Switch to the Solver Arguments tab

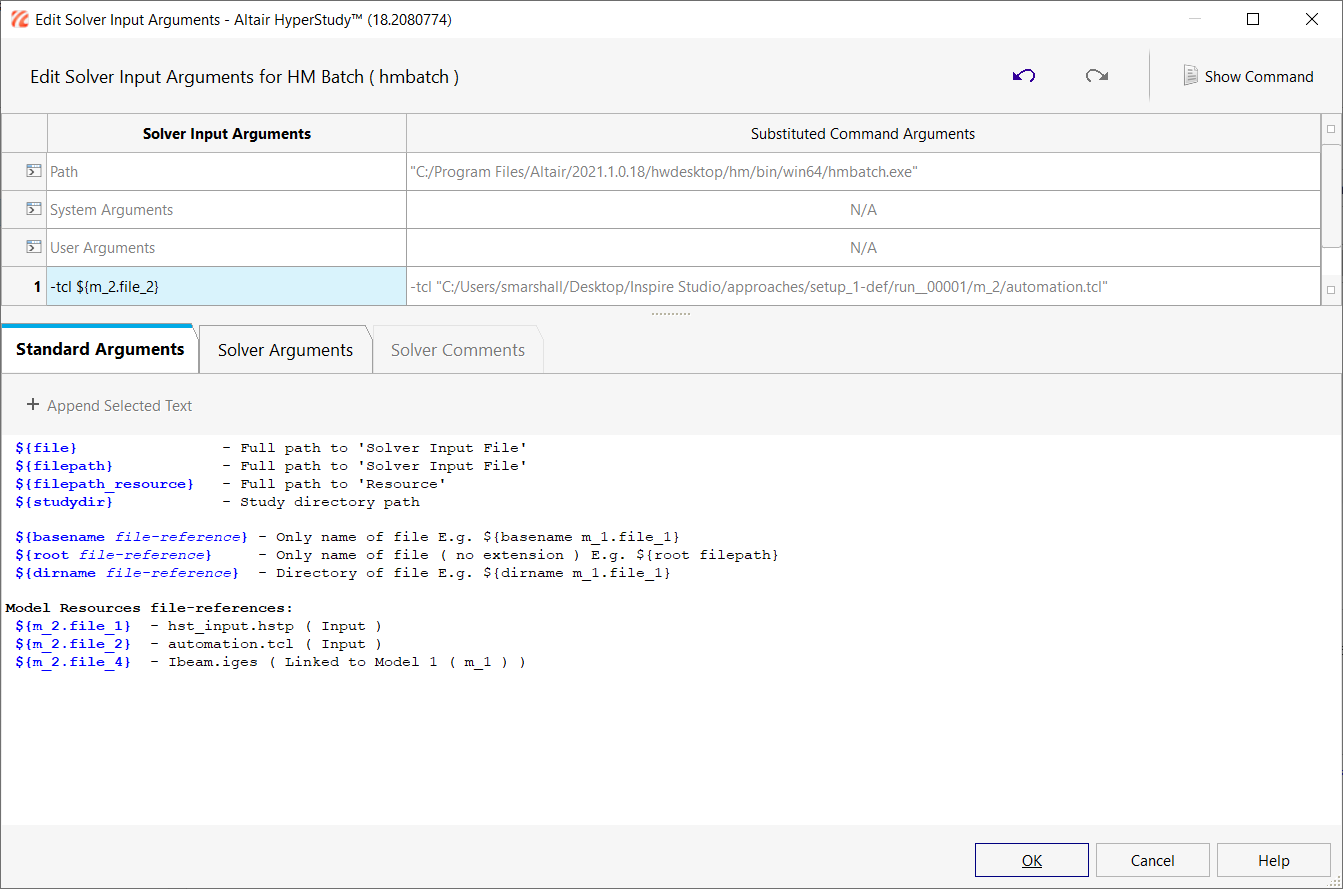(285, 350)
